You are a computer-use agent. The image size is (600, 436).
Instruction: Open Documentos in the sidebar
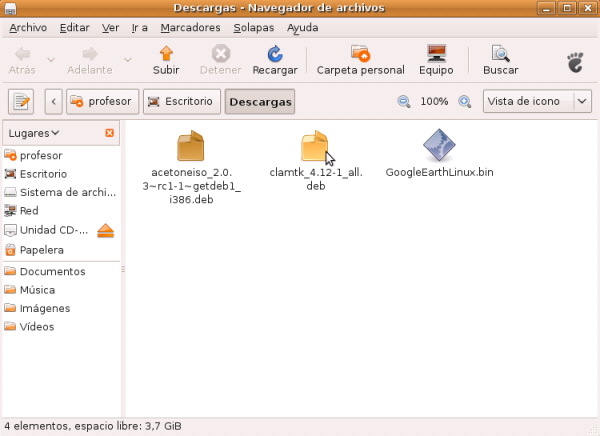coord(52,271)
